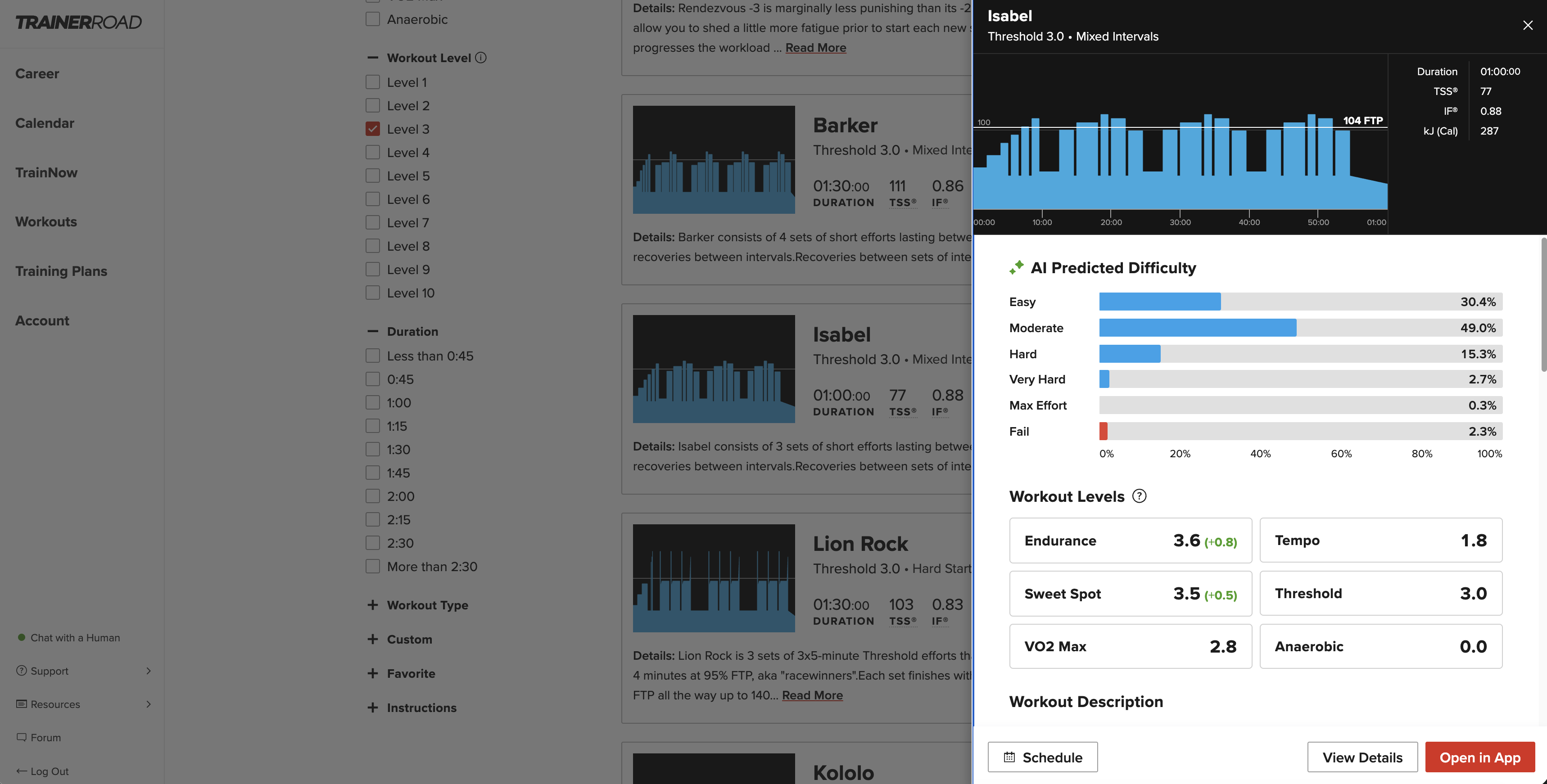Expand the Support submenu chevron
Image resolution: width=1547 pixels, height=784 pixels.
148,671
